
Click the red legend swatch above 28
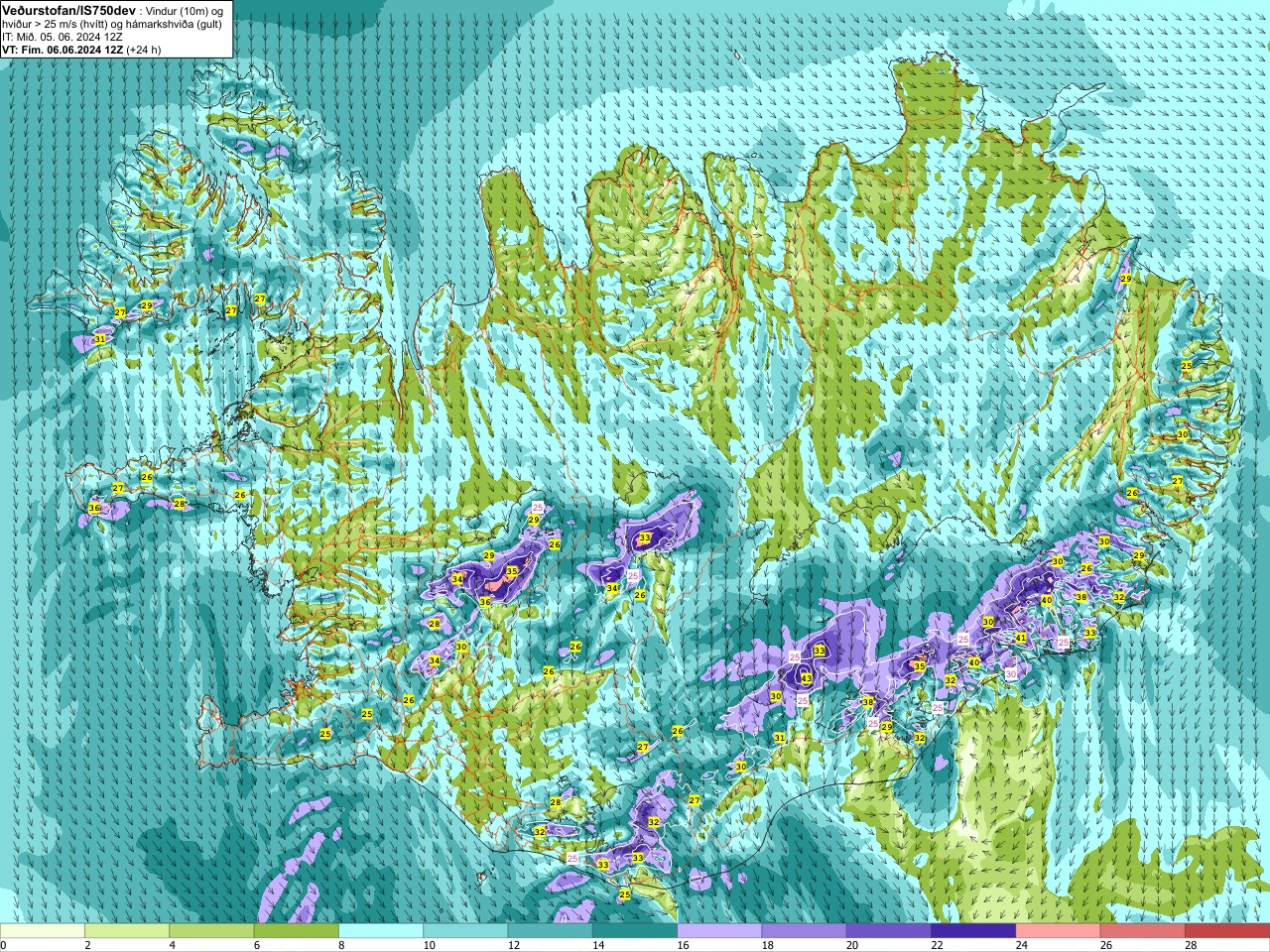coord(1227,931)
